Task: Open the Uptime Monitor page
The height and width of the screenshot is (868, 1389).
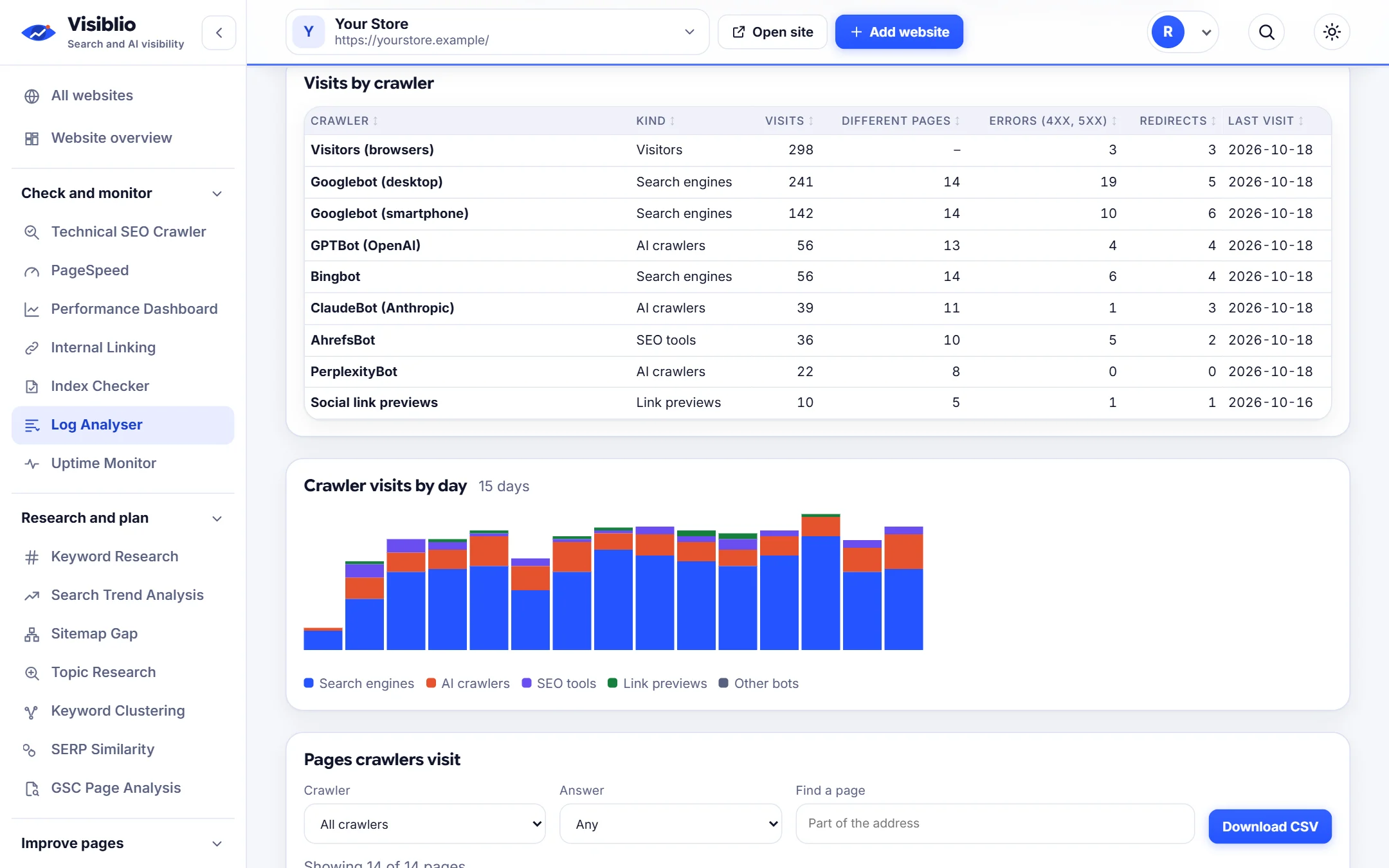Action: 123,464
